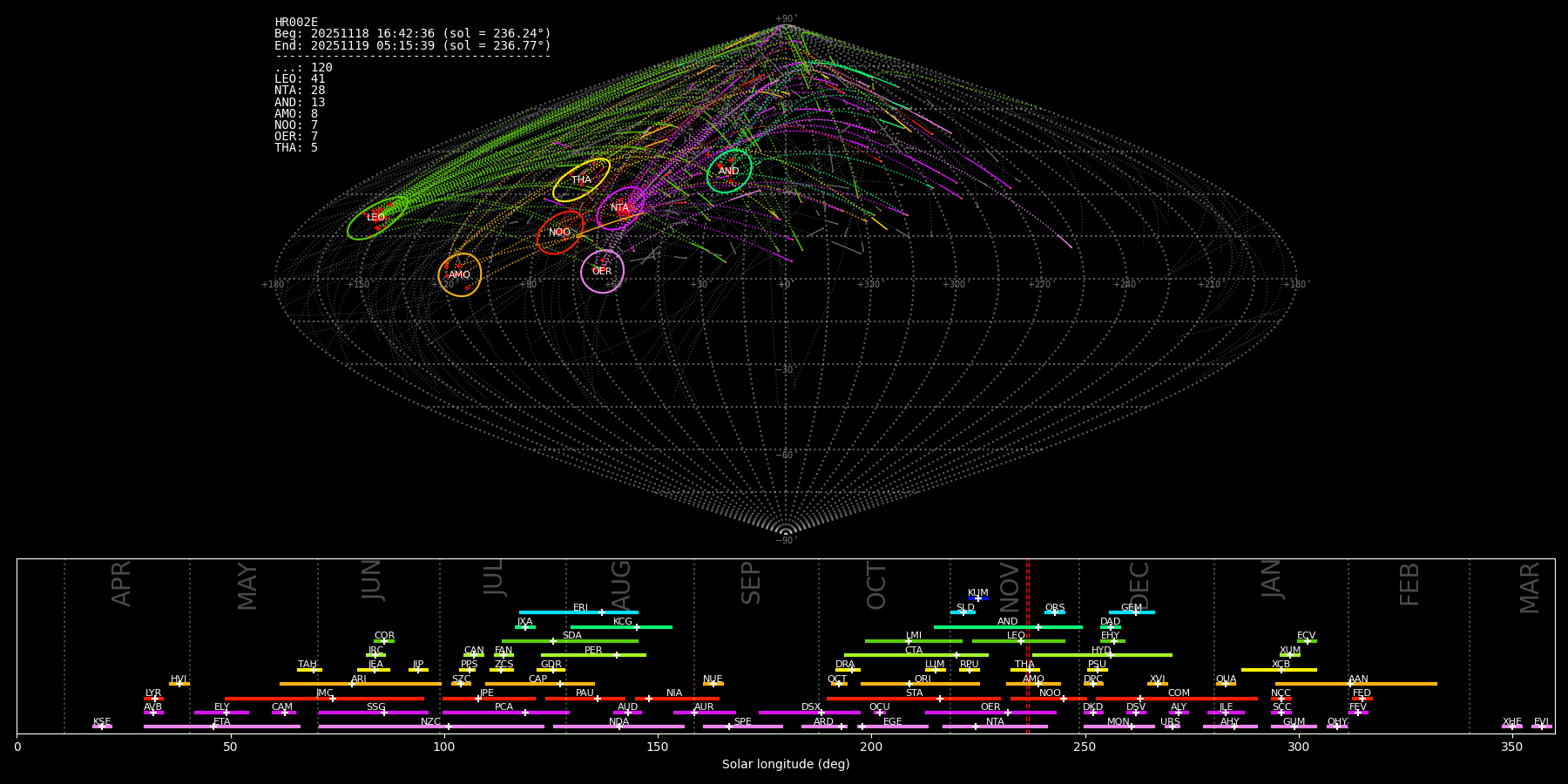Select the sporadic count '...: 120' entry

click(x=303, y=68)
